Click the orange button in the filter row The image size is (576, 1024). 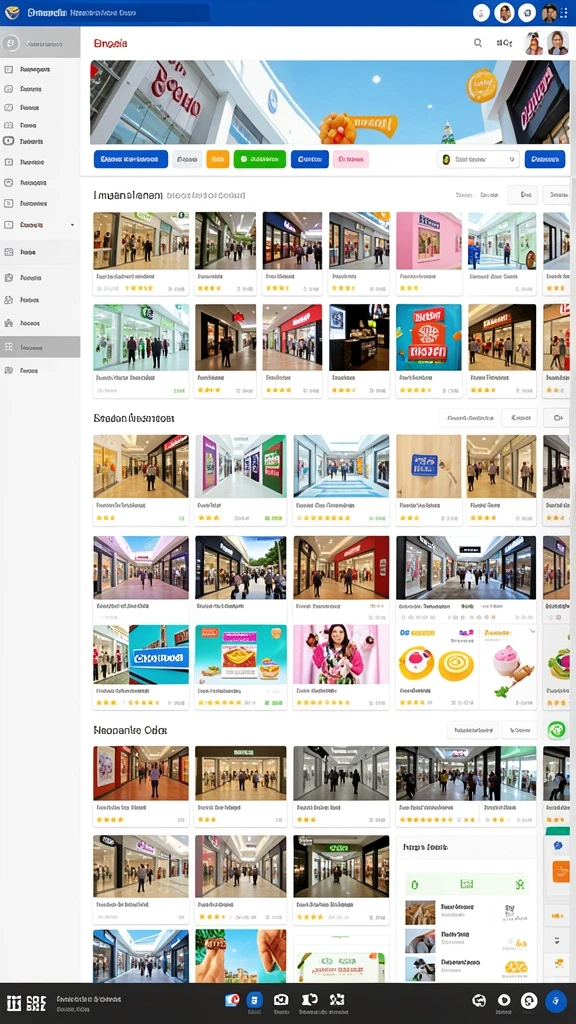click(x=217, y=159)
